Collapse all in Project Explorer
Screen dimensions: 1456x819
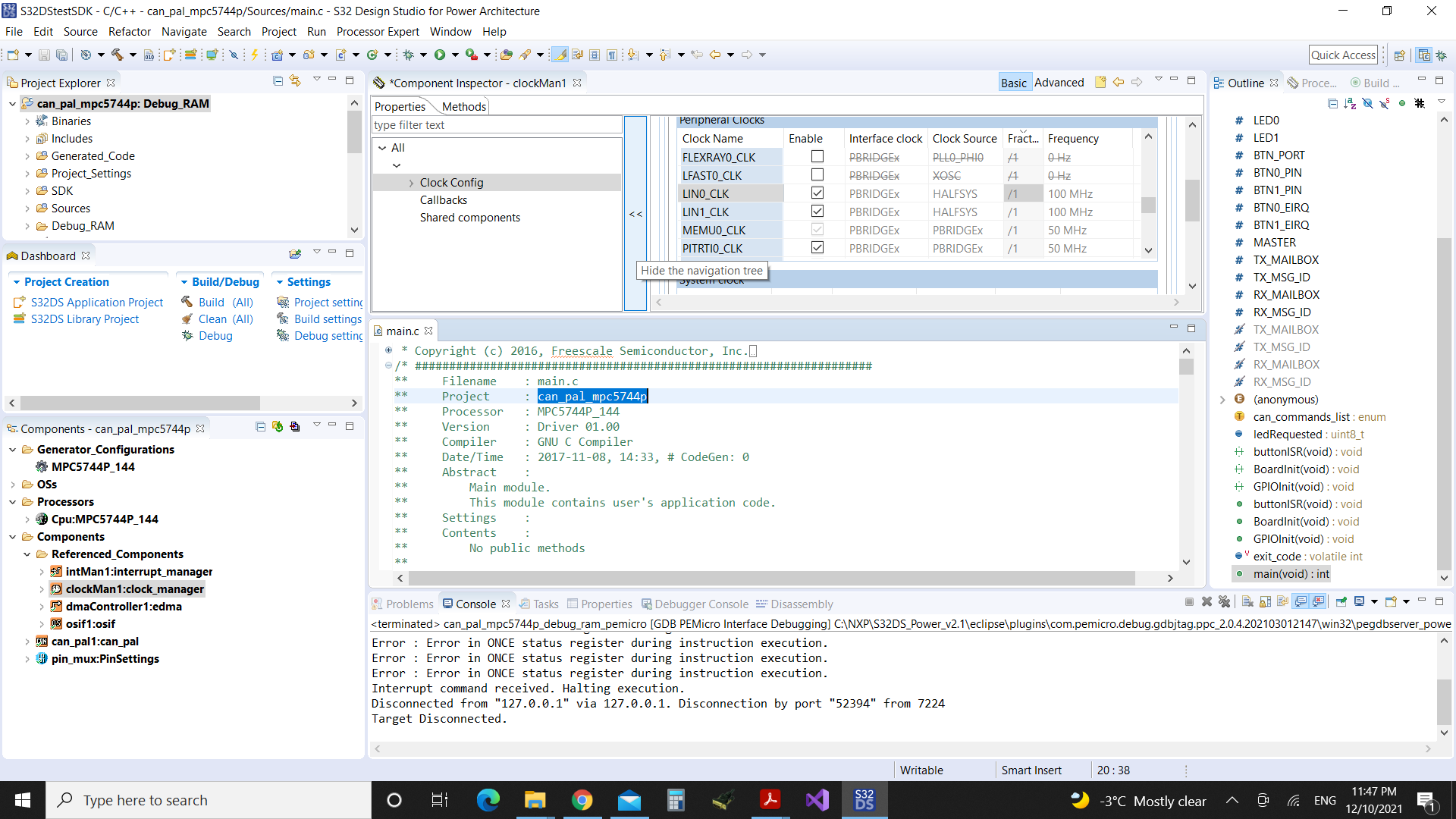pyautogui.click(x=278, y=81)
